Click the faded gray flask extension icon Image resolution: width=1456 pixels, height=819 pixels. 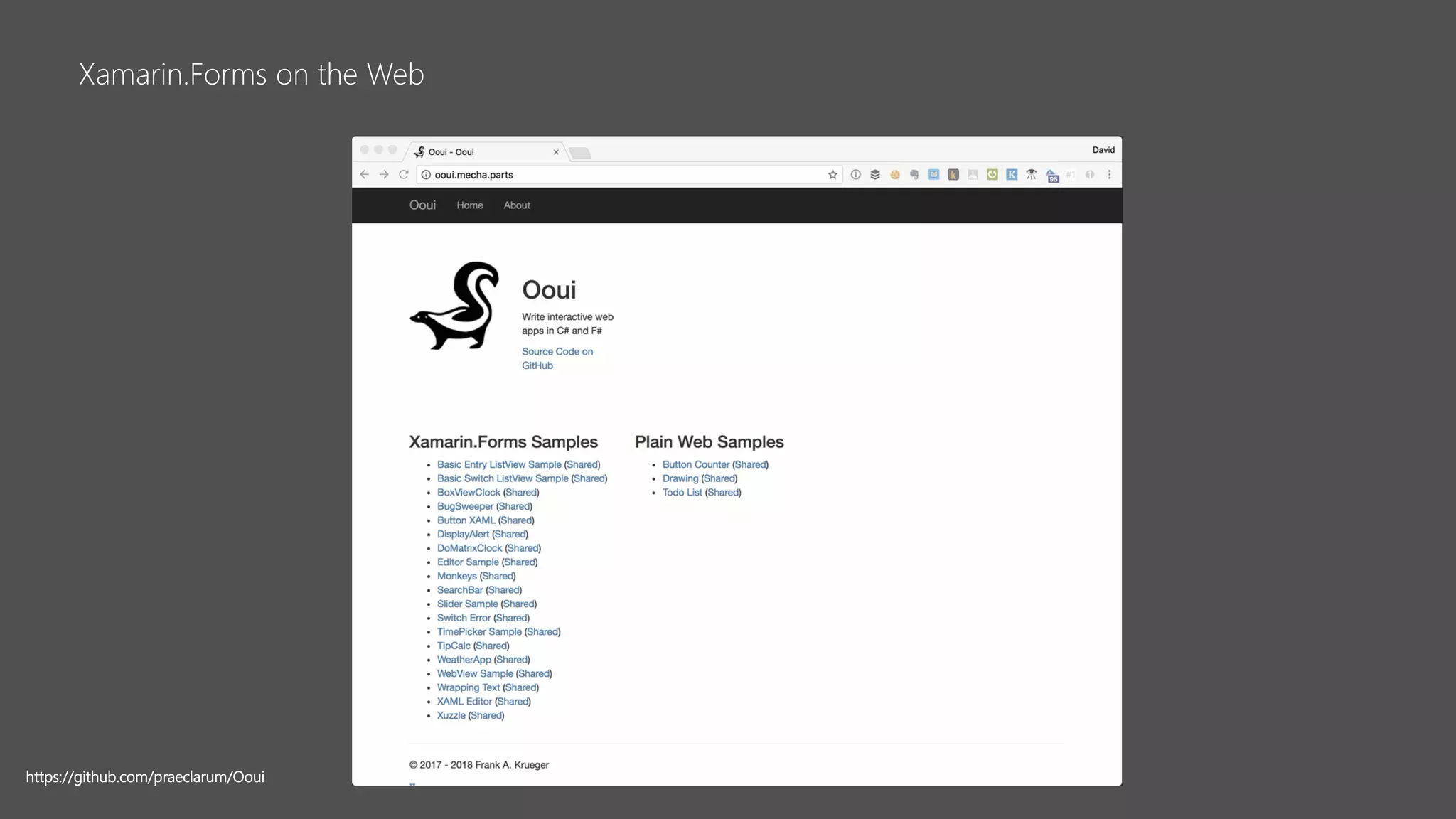(x=973, y=175)
